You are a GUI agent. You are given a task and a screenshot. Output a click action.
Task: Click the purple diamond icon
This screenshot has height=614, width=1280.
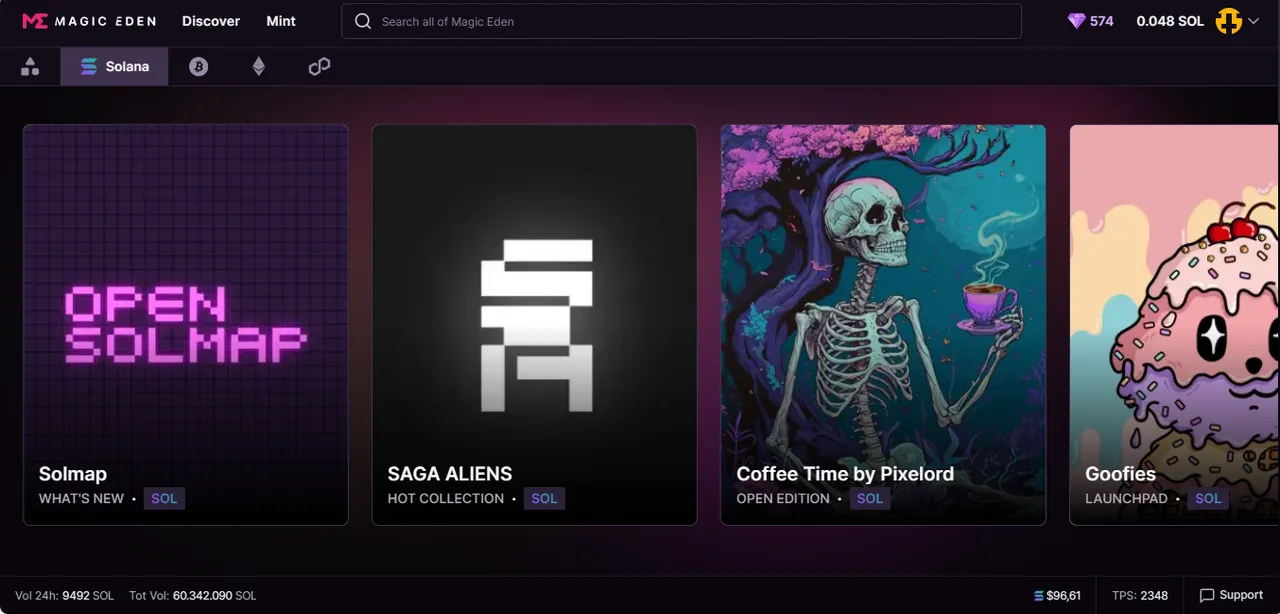(x=1076, y=21)
